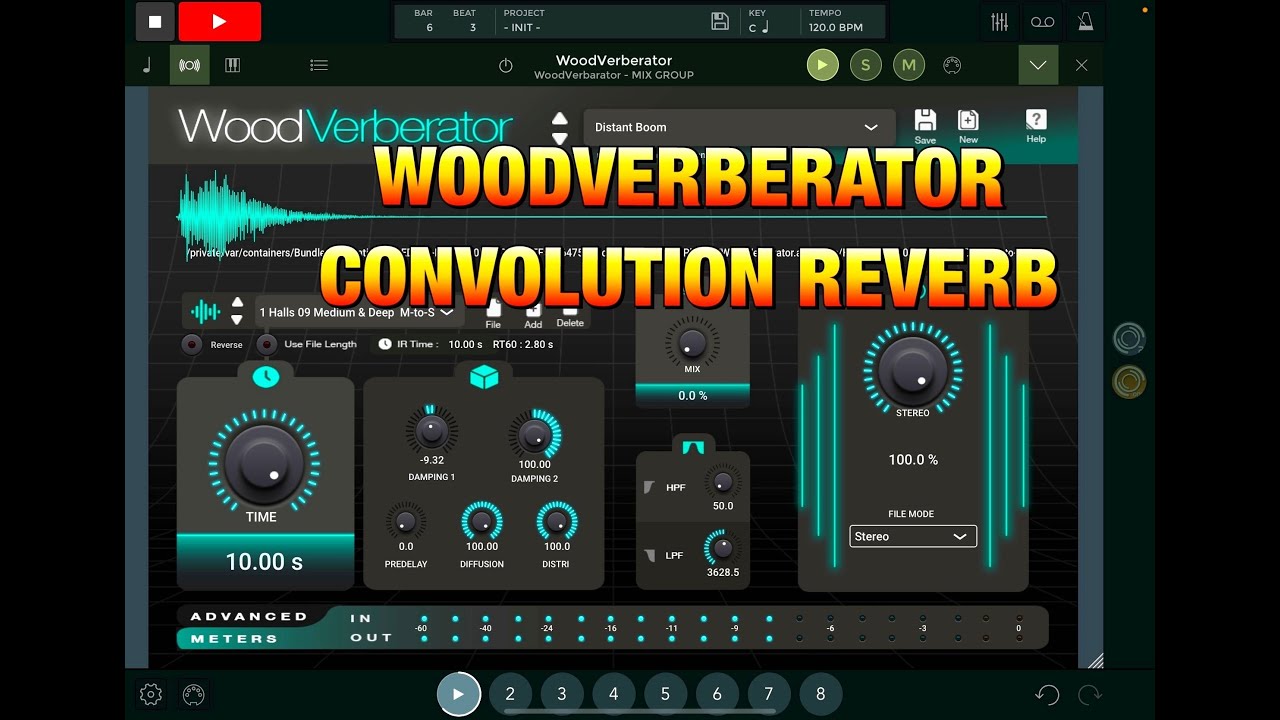
Task: Click the LPF knob showing 3628.5
Action: click(722, 549)
